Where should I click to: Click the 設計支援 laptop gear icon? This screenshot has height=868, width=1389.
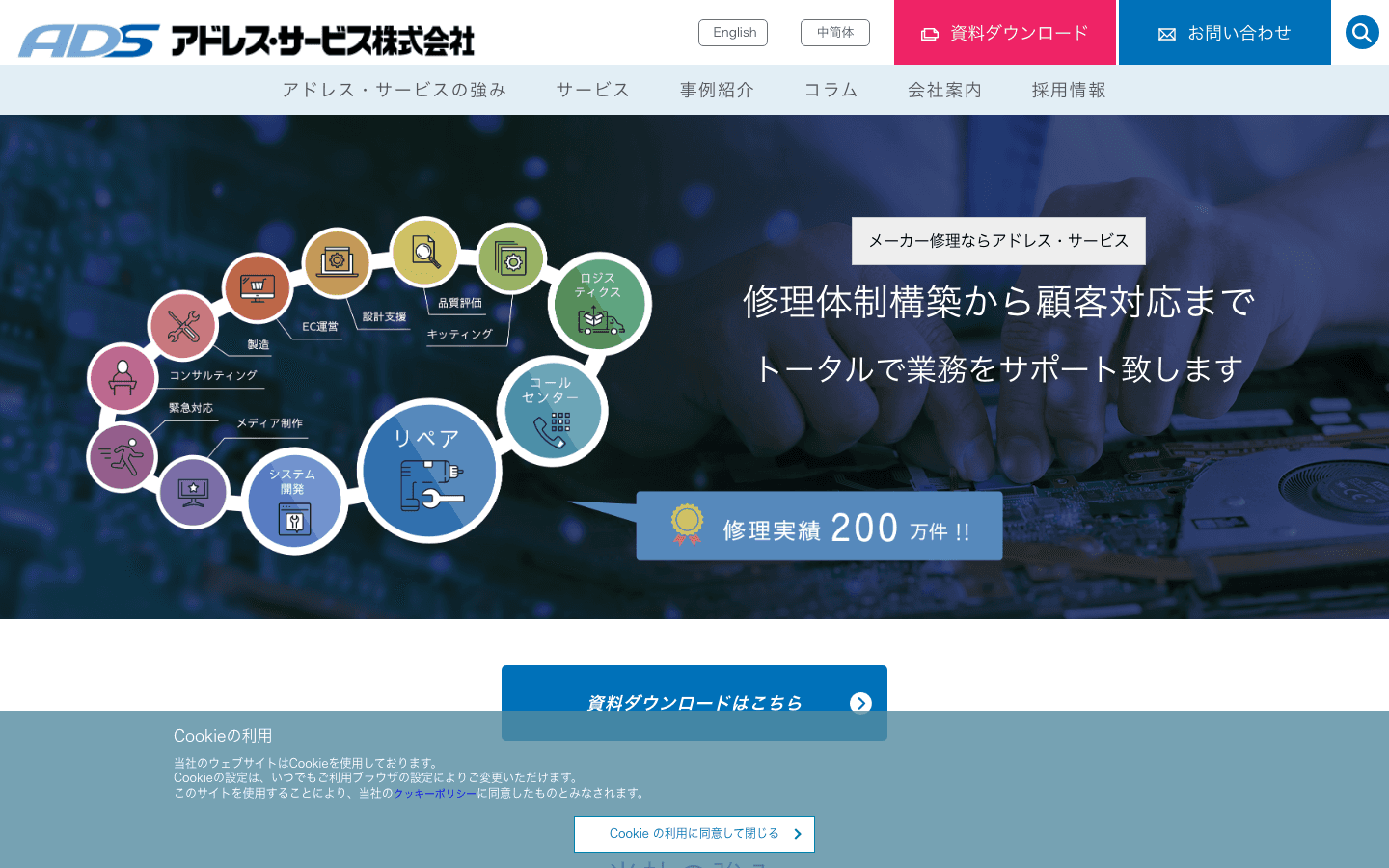337,262
